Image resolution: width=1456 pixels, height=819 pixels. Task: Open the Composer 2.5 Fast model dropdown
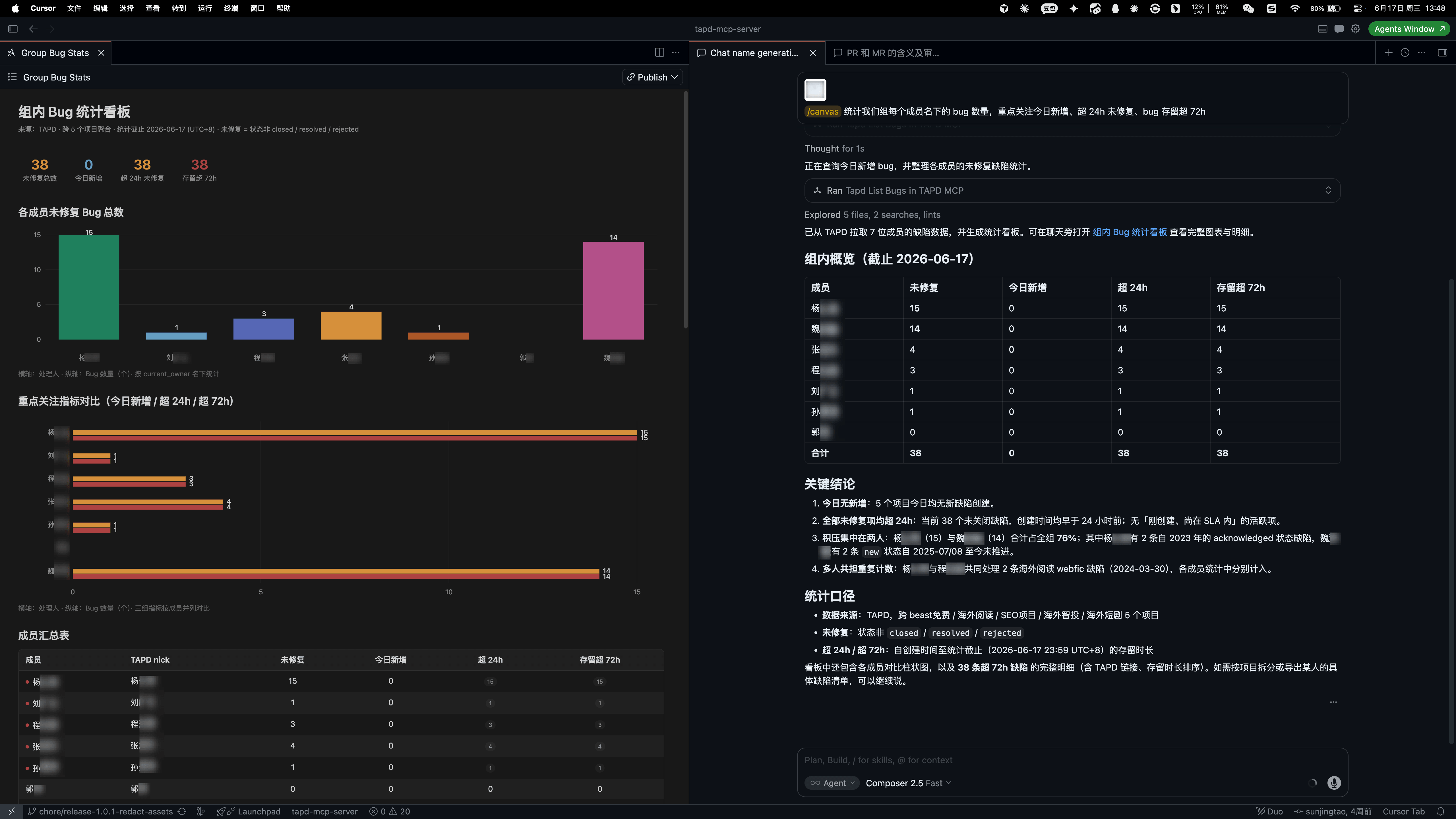click(x=908, y=783)
